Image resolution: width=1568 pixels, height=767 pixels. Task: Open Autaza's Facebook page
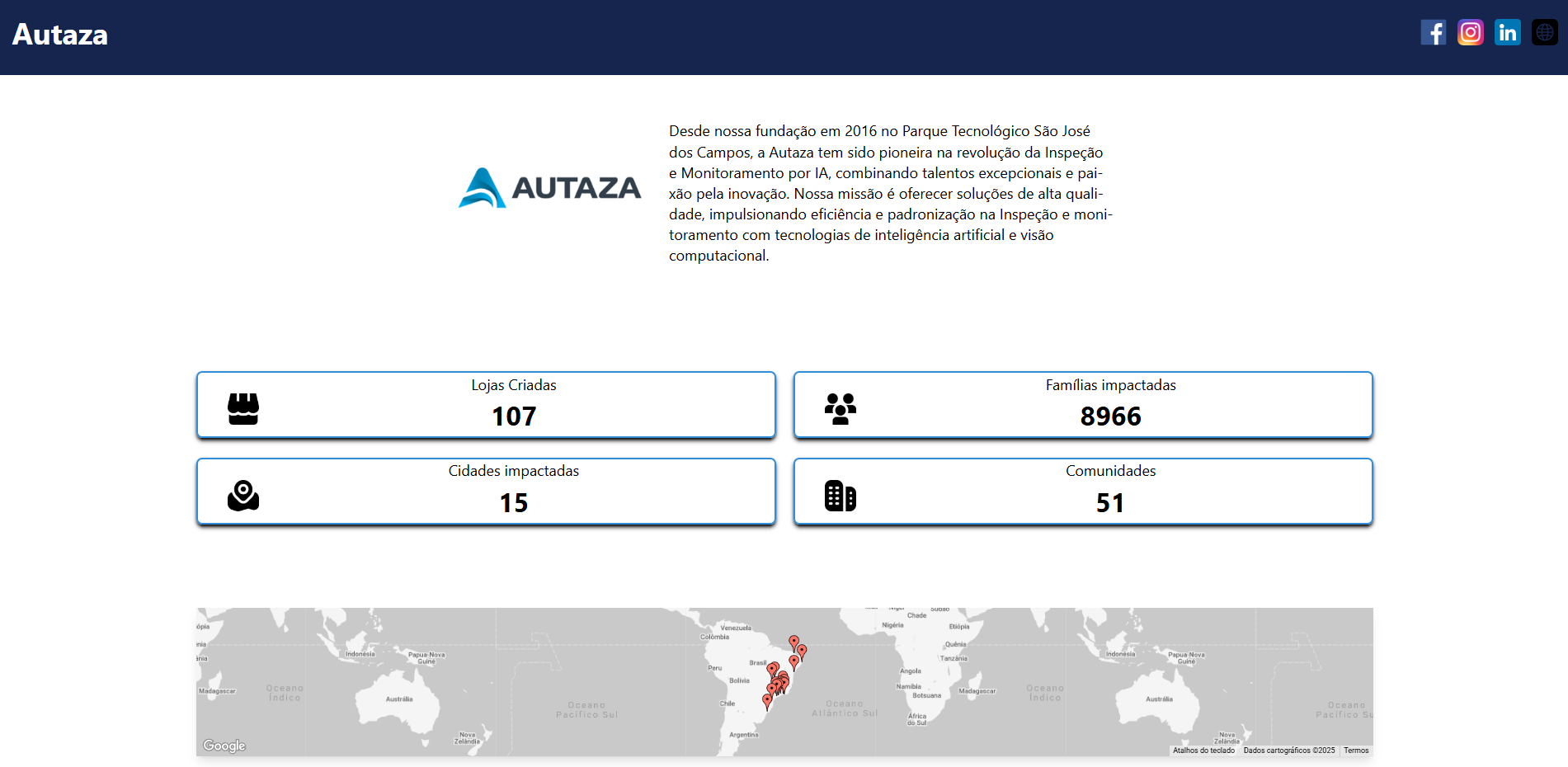pos(1434,33)
